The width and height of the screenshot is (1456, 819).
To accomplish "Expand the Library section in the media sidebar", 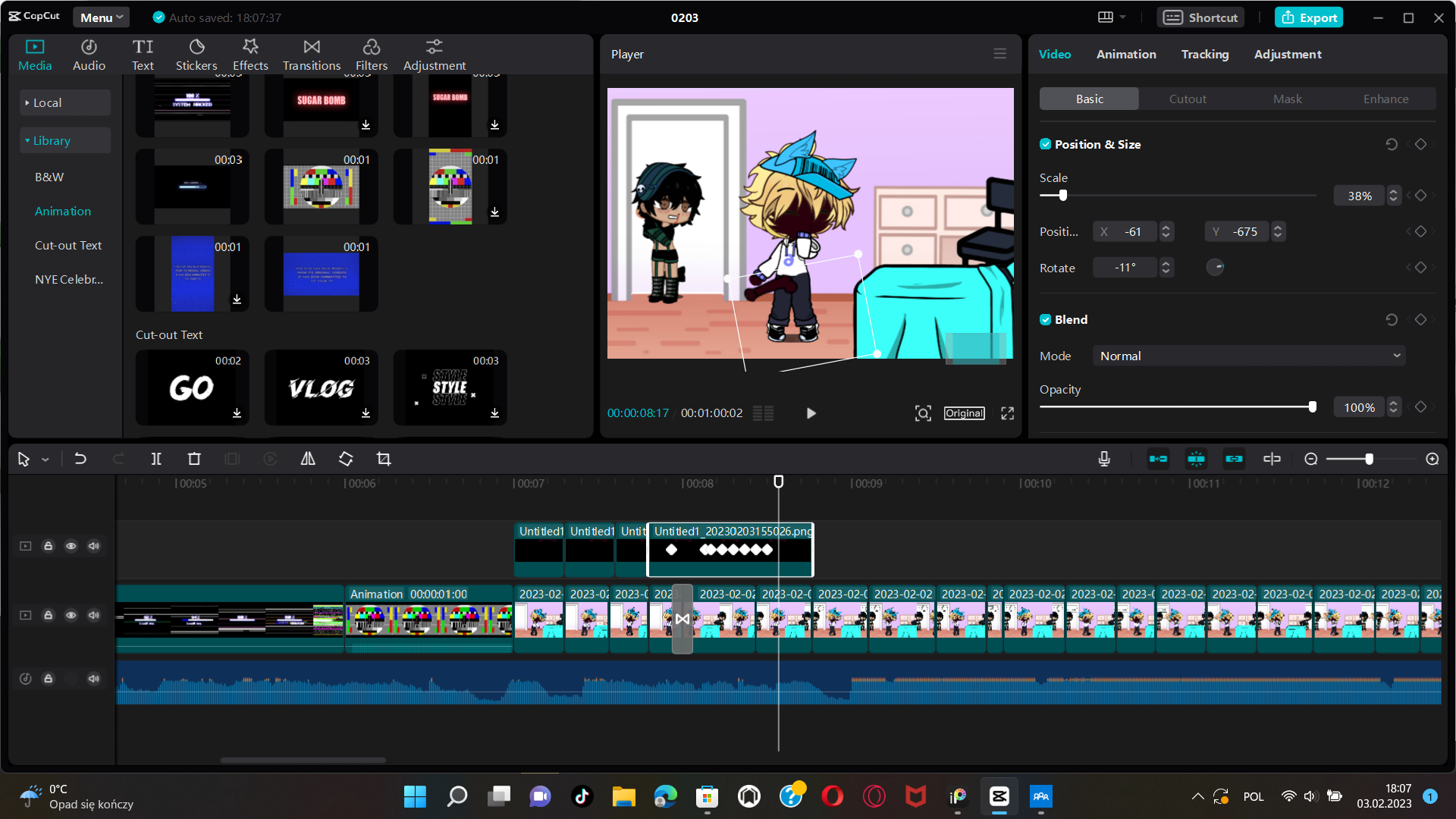I will (50, 140).
